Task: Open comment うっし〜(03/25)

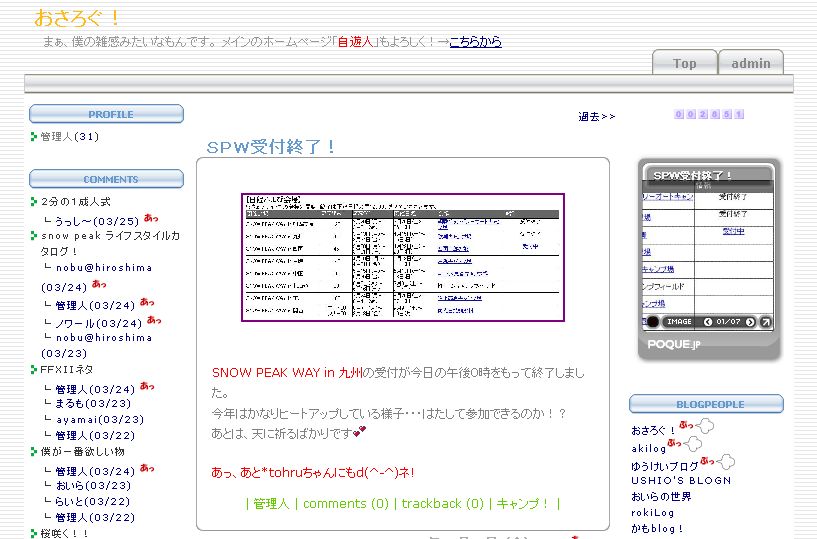Action: 97,221
